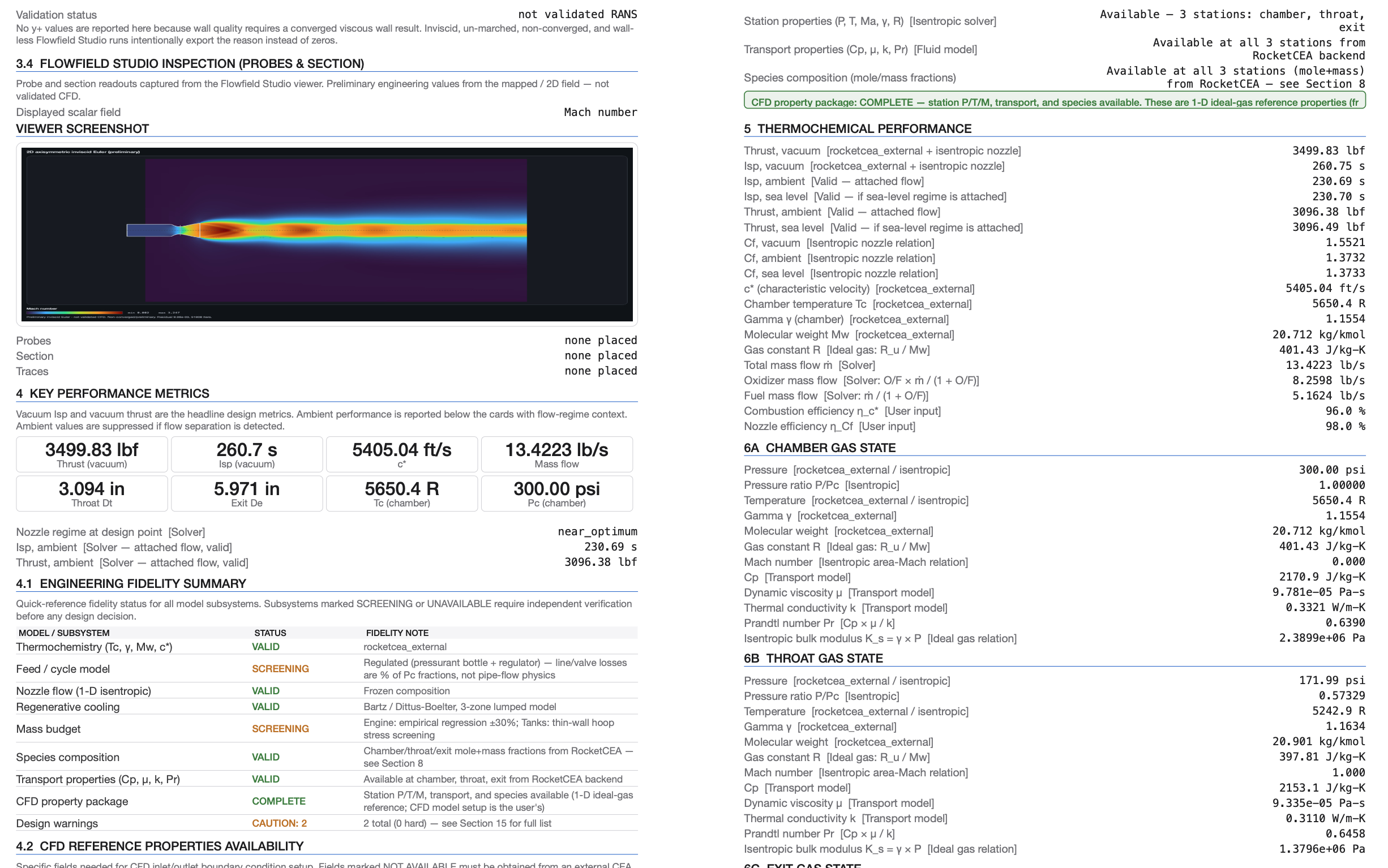1388x868 pixels.
Task: Click the Mass flow 13.4223 lb/s card
Action: 557,454
